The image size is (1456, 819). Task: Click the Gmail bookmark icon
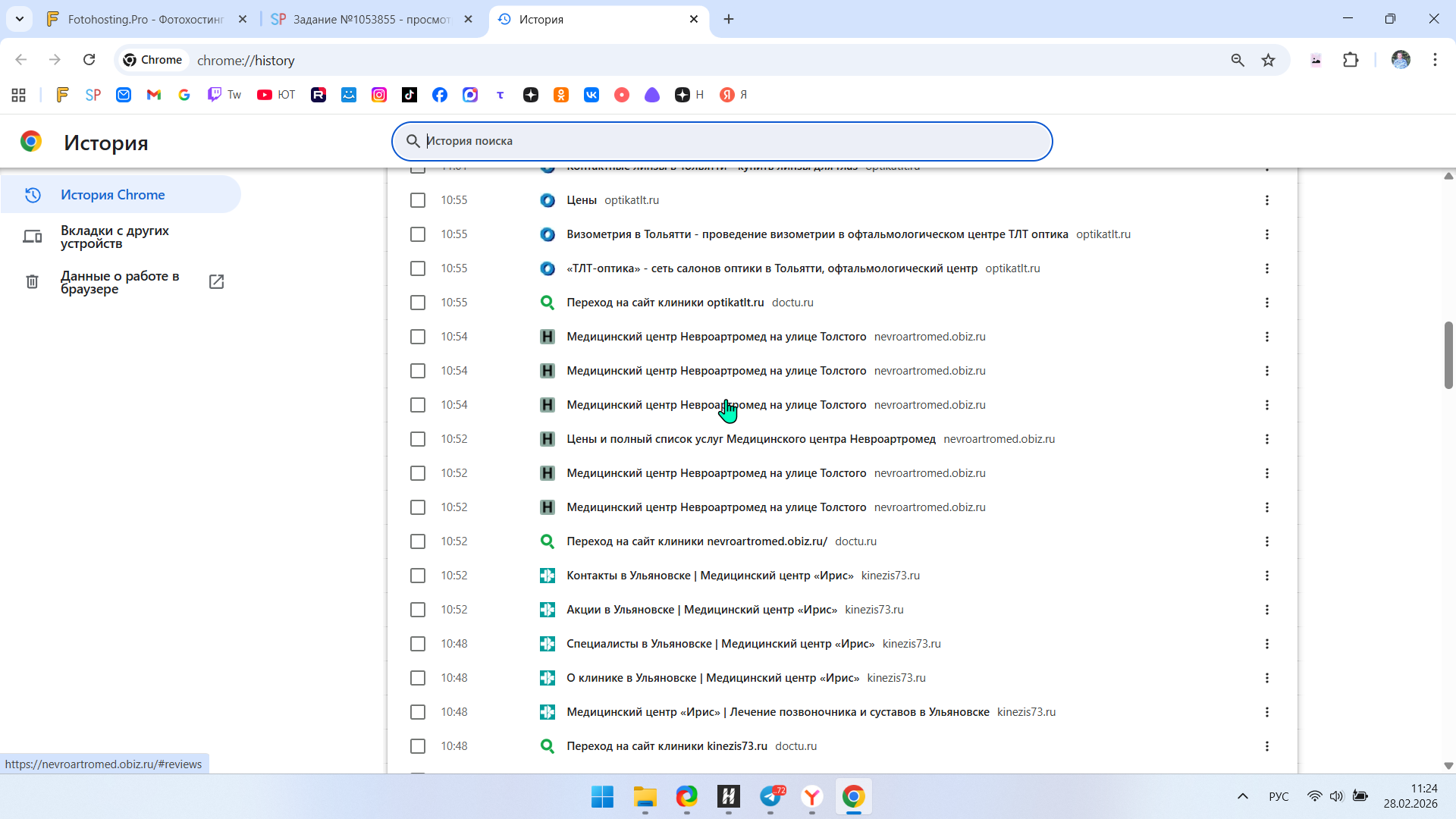154,95
